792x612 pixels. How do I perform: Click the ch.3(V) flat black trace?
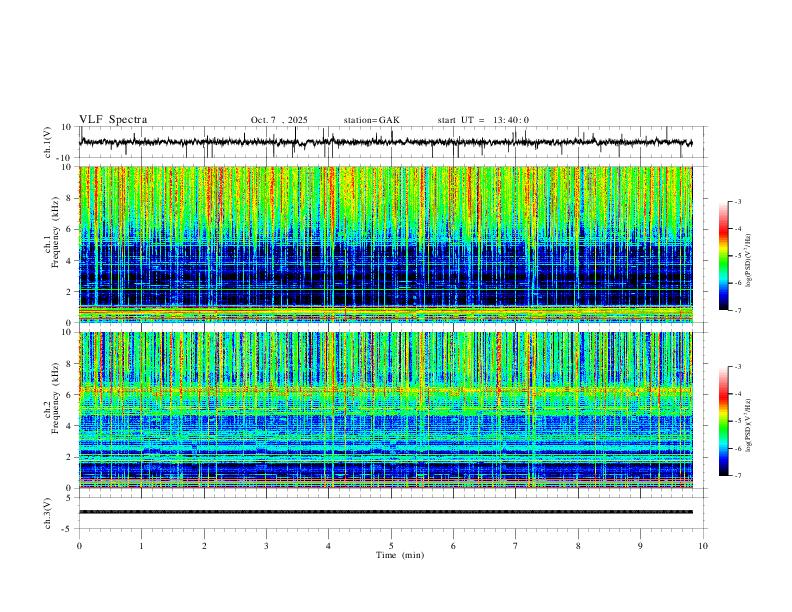click(x=386, y=512)
